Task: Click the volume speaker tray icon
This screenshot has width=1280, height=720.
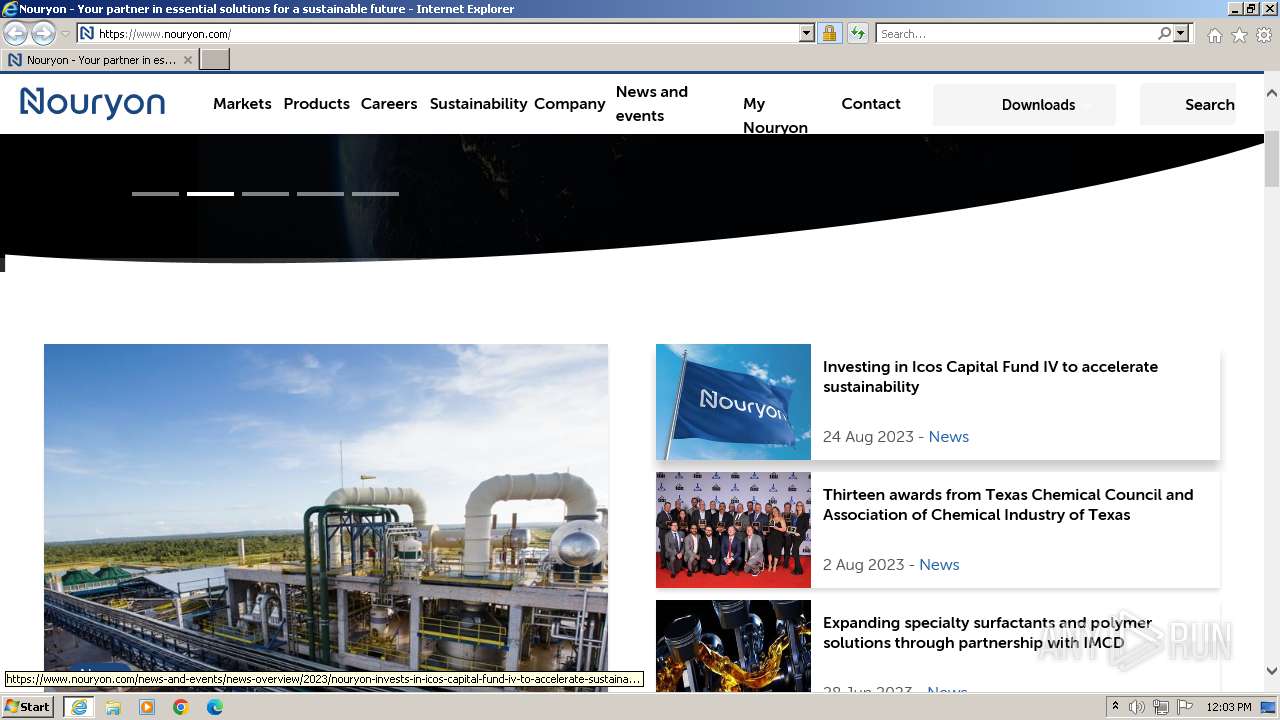Action: [1137, 707]
